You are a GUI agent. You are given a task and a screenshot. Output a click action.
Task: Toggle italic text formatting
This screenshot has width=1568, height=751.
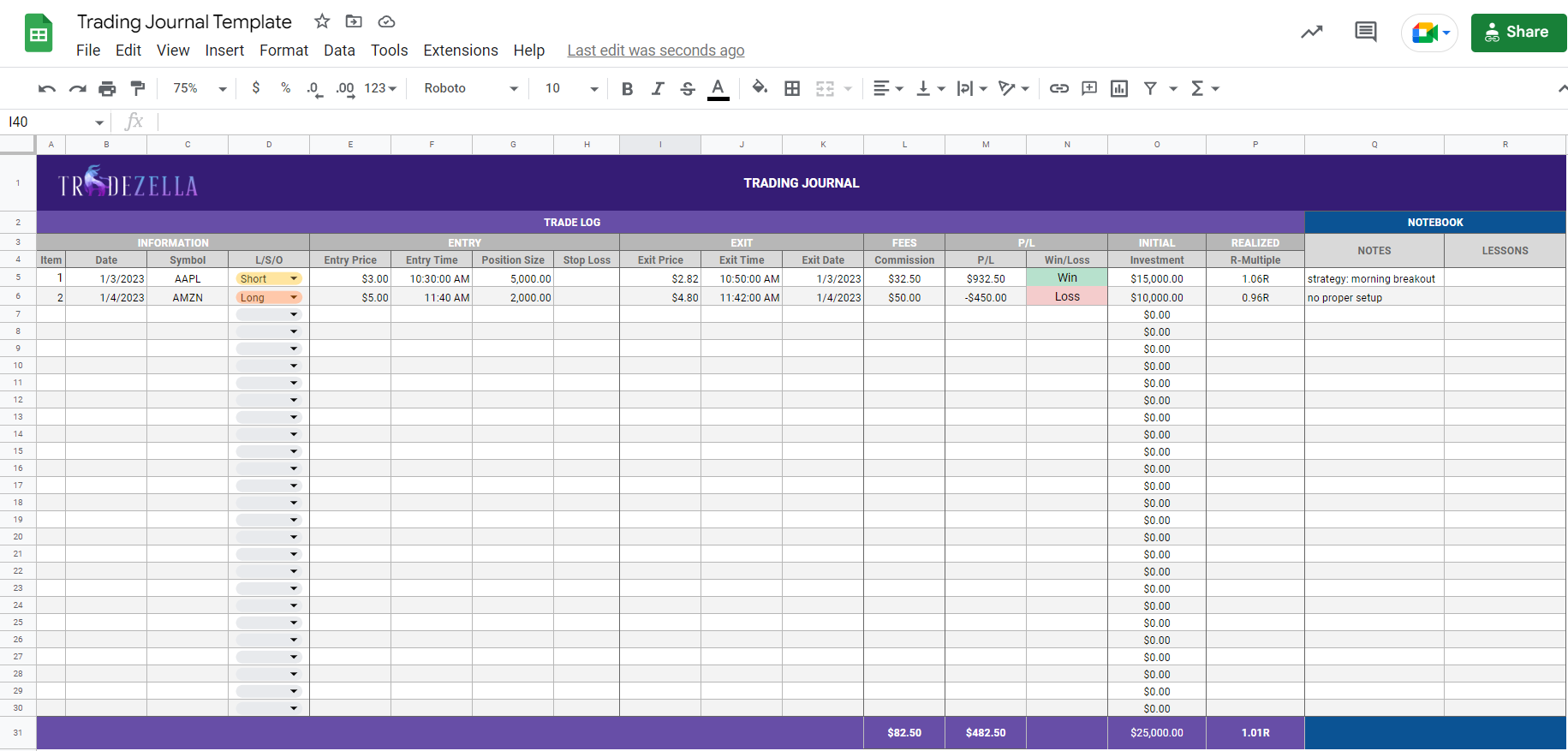pos(657,88)
